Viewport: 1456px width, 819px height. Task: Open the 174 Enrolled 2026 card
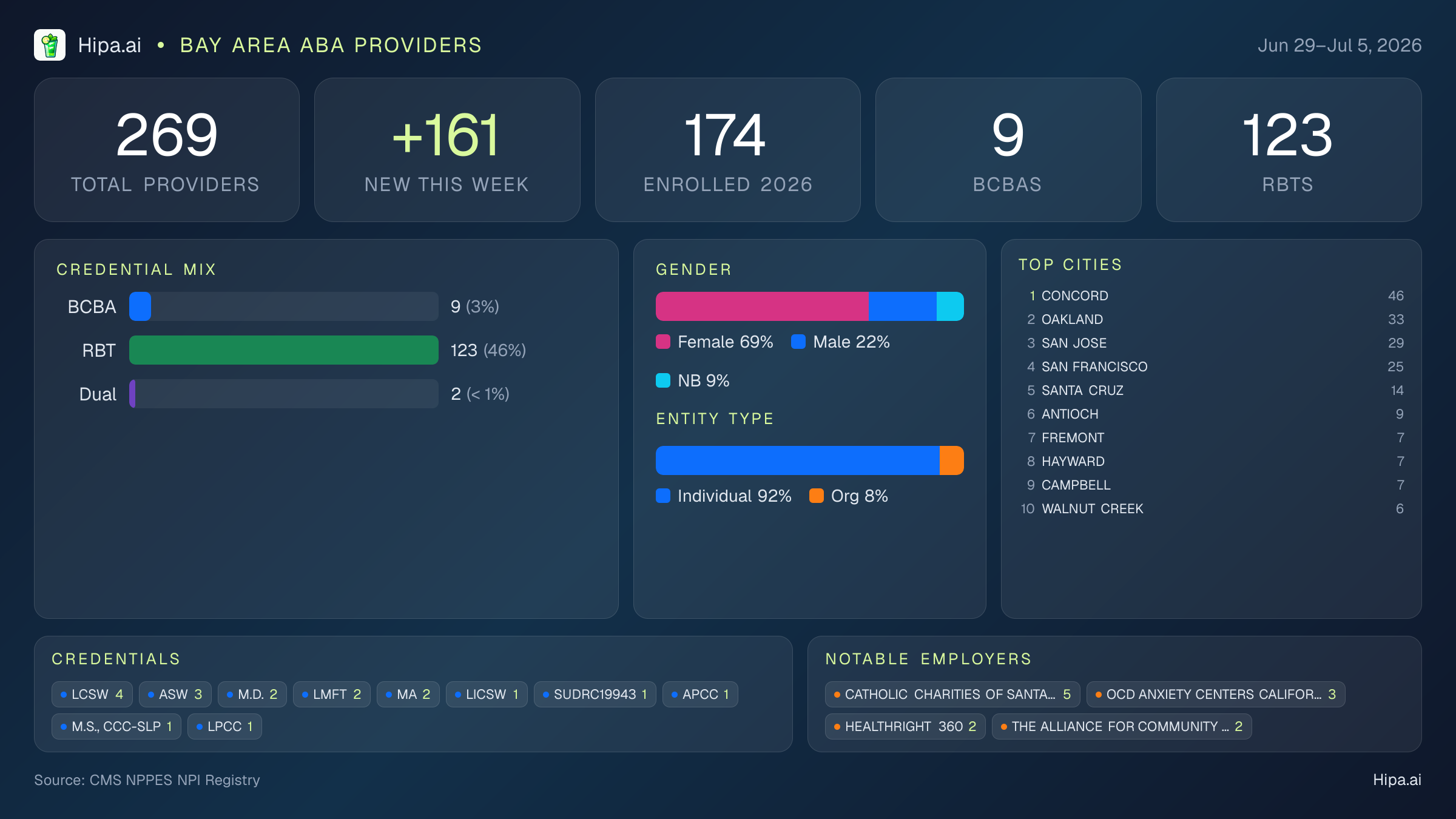pyautogui.click(x=727, y=150)
